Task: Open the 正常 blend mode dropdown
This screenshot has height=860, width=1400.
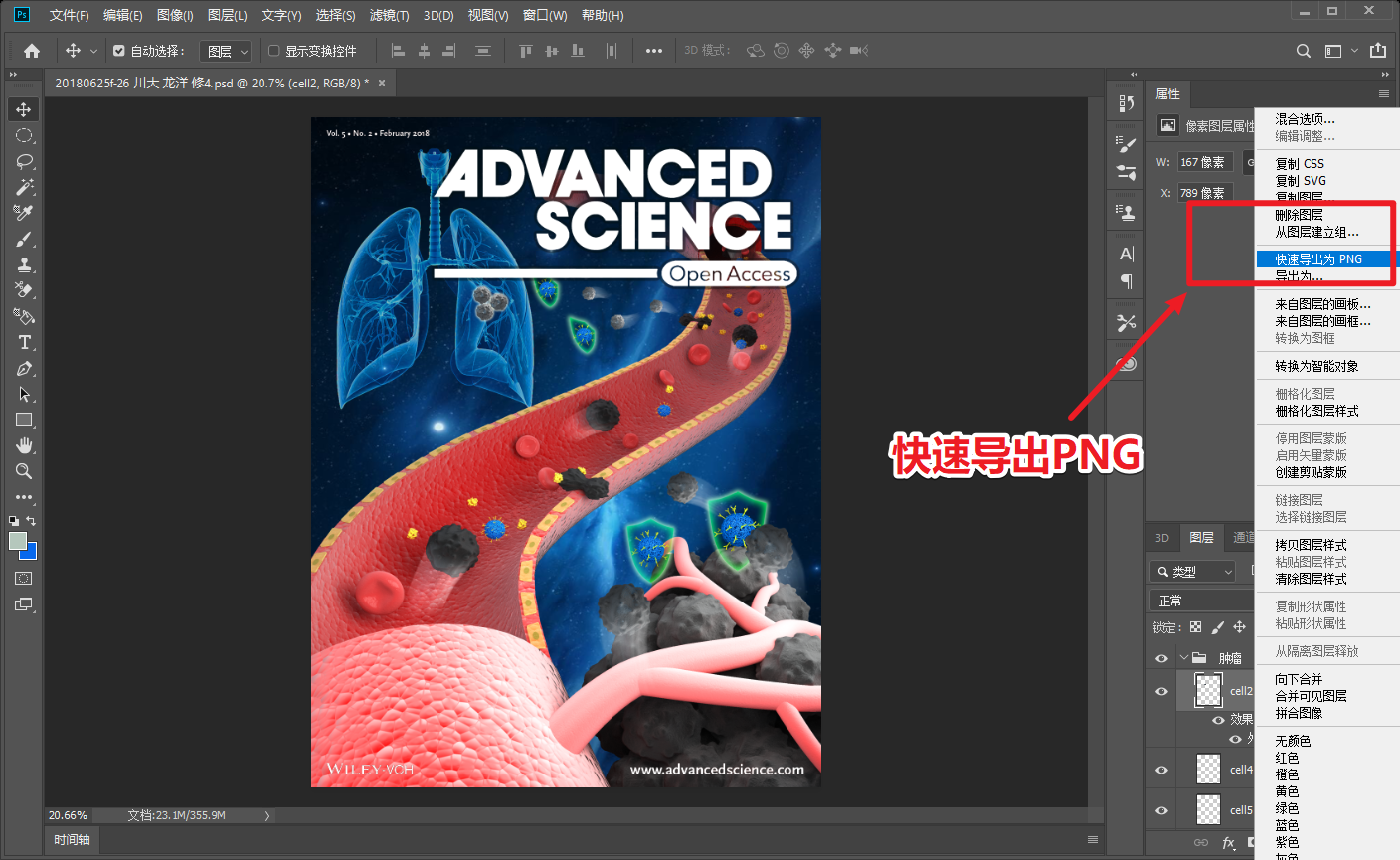Action: (1201, 601)
